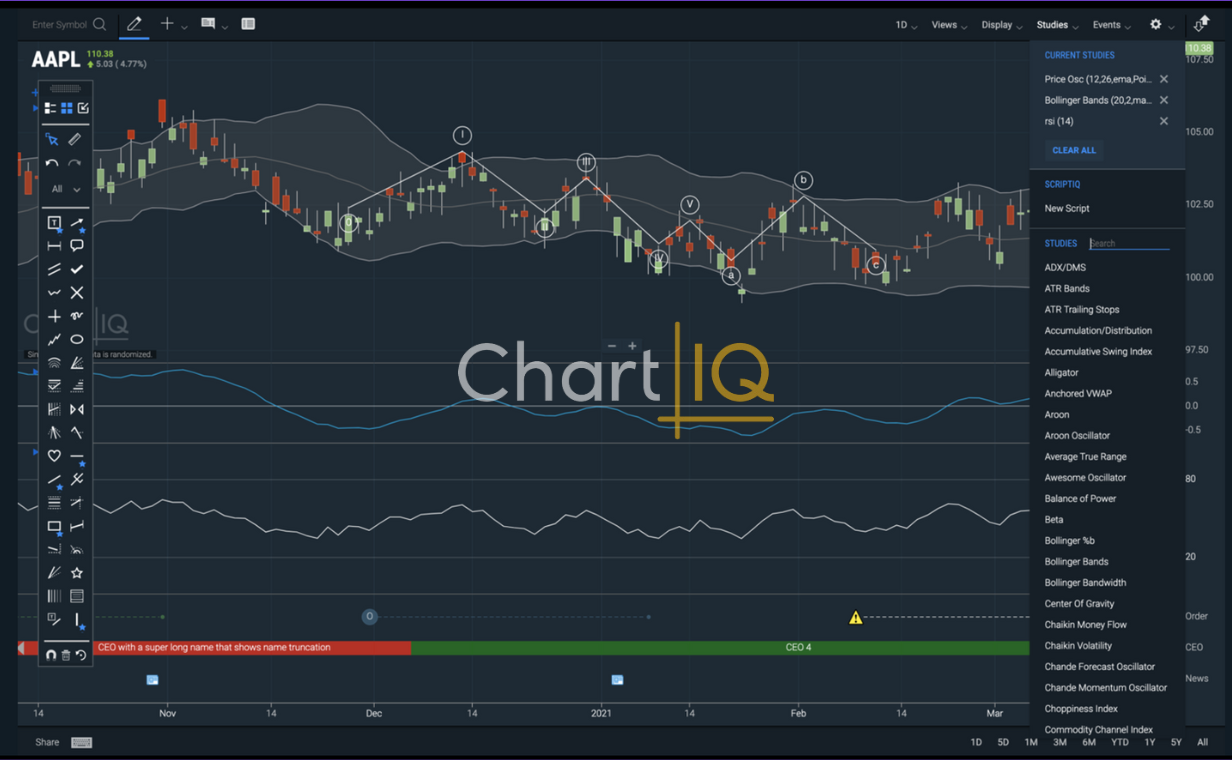The width and height of the screenshot is (1232, 760).
Task: Toggle the info tooltip icon in top bar
Action: [208, 23]
